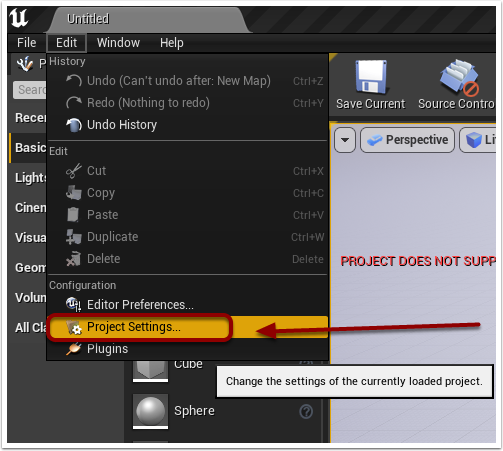Click the Edit menu bar item
Image resolution: width=503 pixels, height=451 pixels.
(x=67, y=43)
